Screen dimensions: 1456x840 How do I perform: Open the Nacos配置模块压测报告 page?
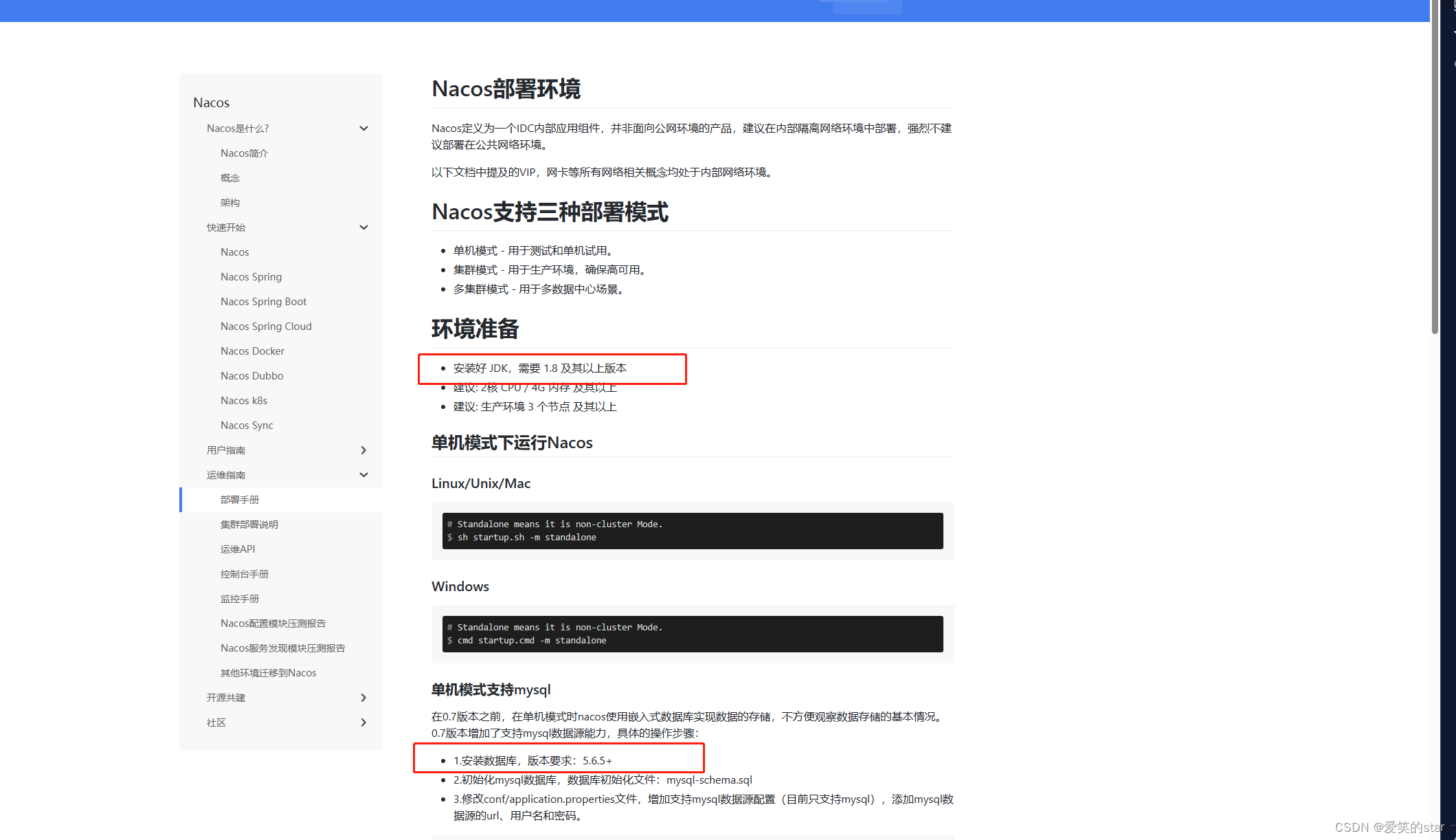pyautogui.click(x=272, y=623)
